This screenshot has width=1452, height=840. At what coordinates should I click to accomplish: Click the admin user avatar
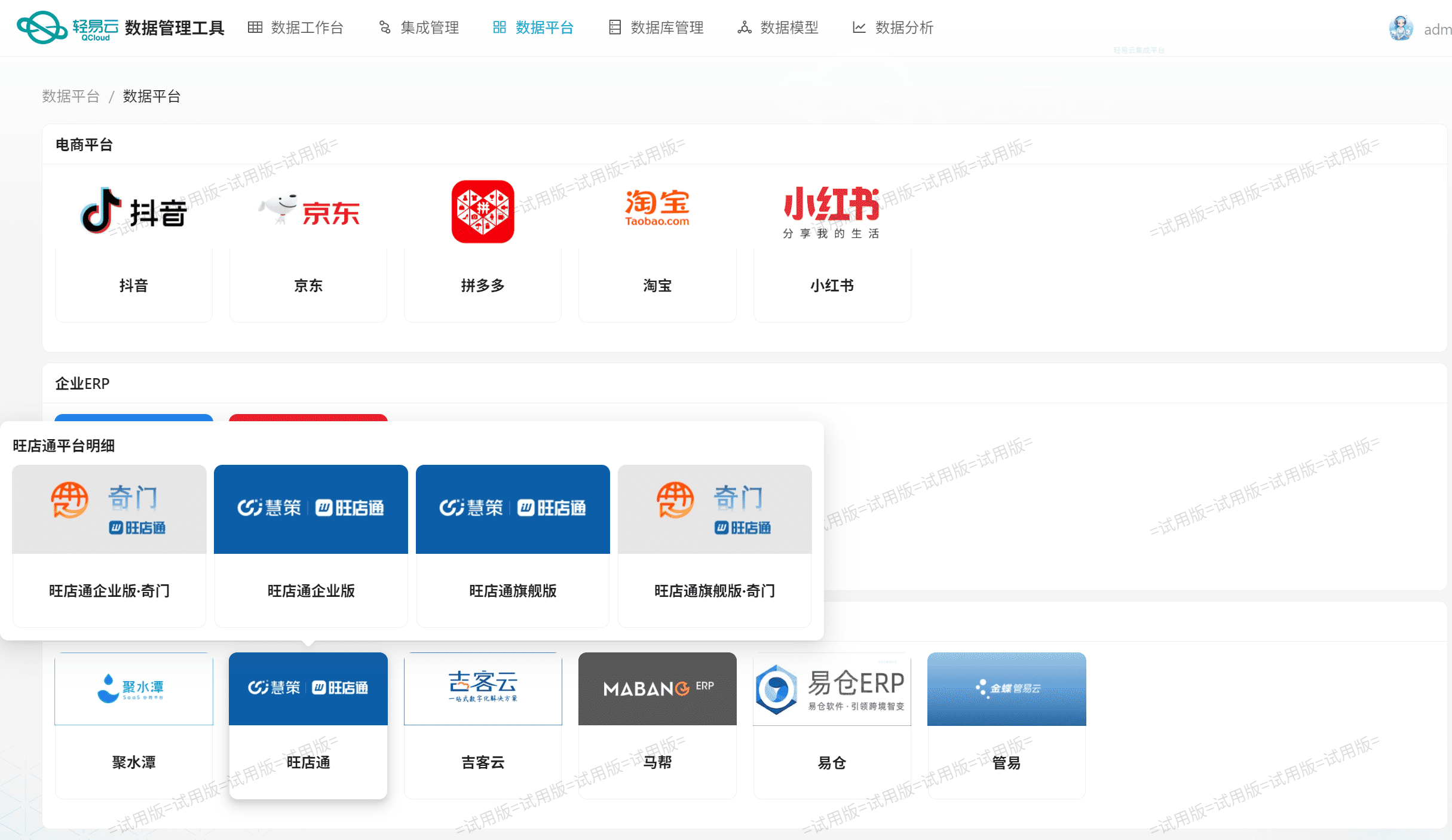coord(1400,28)
